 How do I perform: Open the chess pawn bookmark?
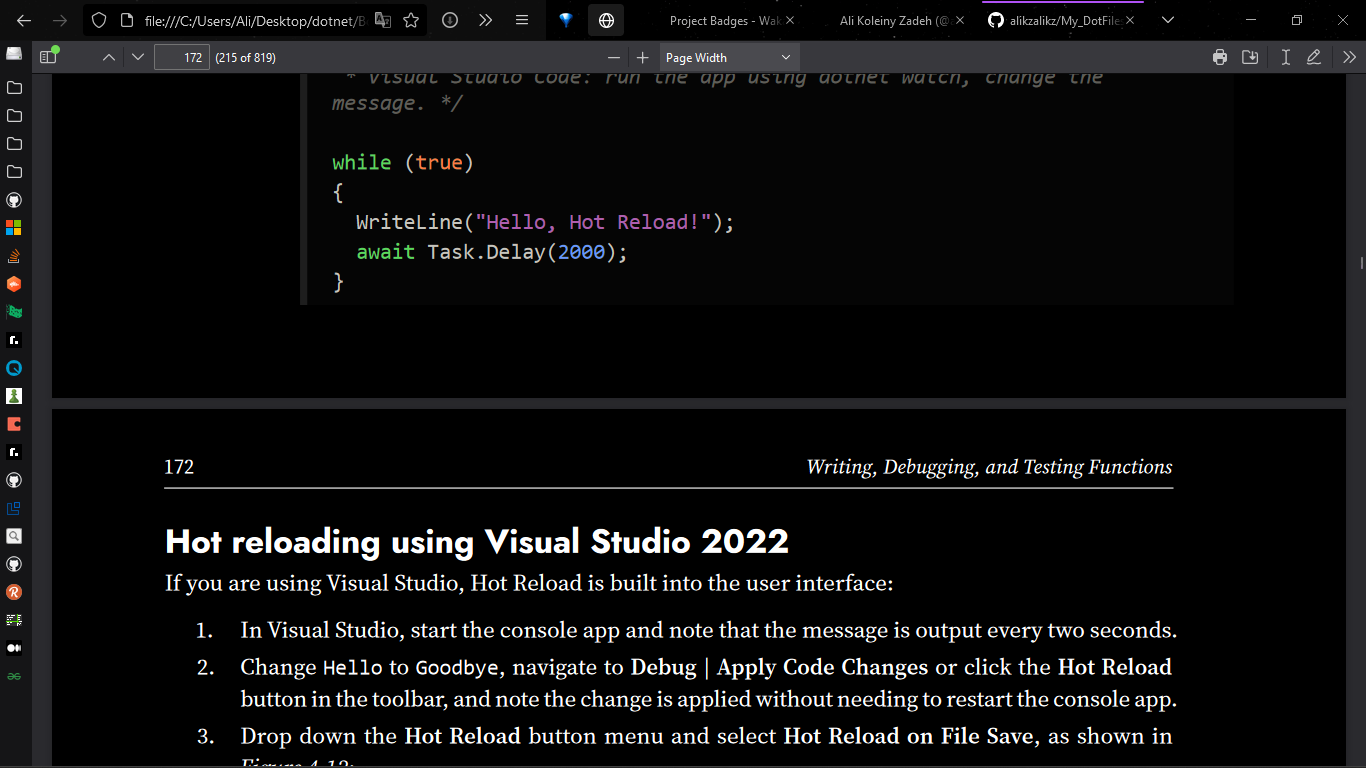(x=14, y=396)
